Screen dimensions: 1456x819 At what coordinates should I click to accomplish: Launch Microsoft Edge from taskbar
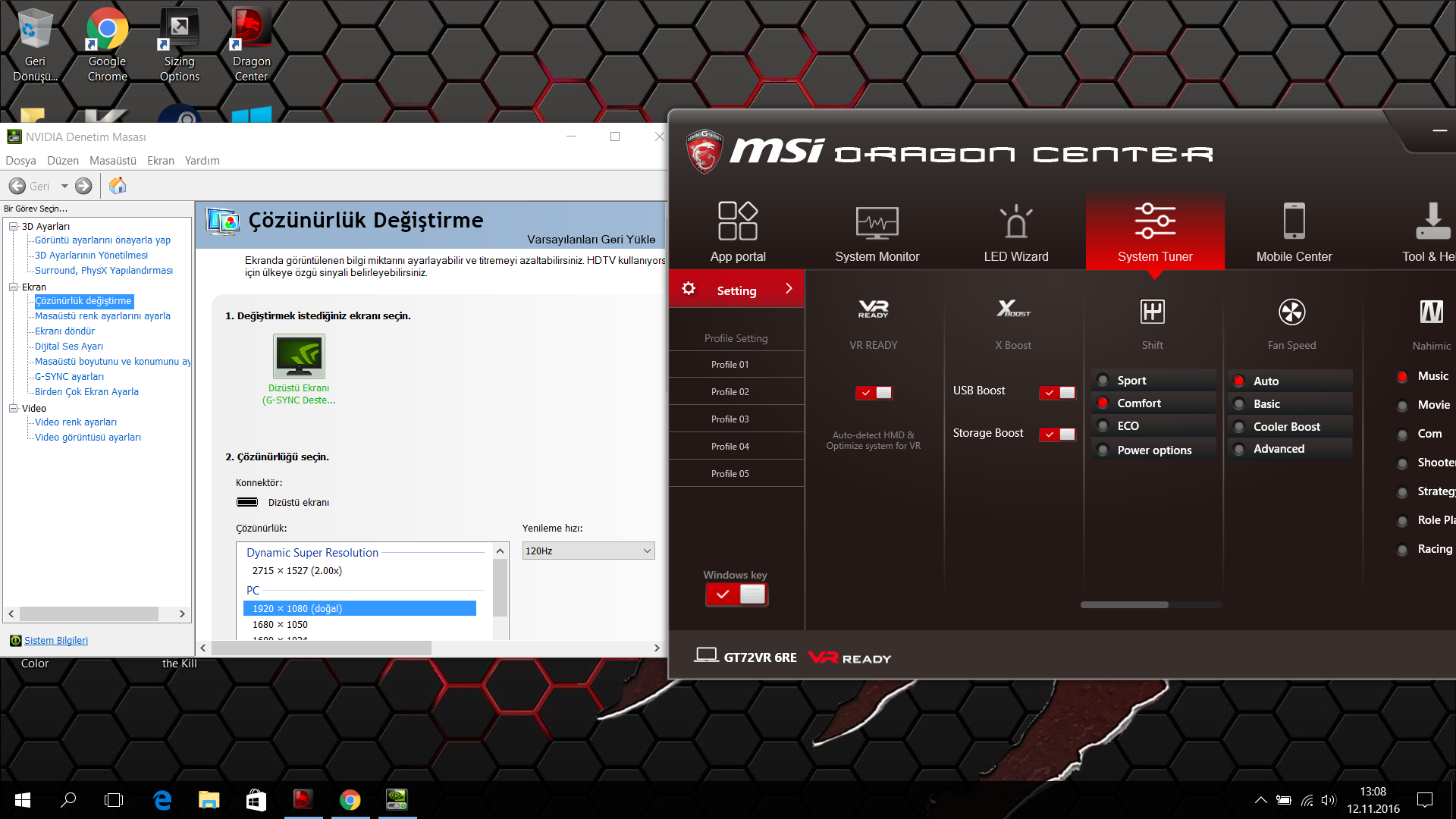click(x=162, y=800)
